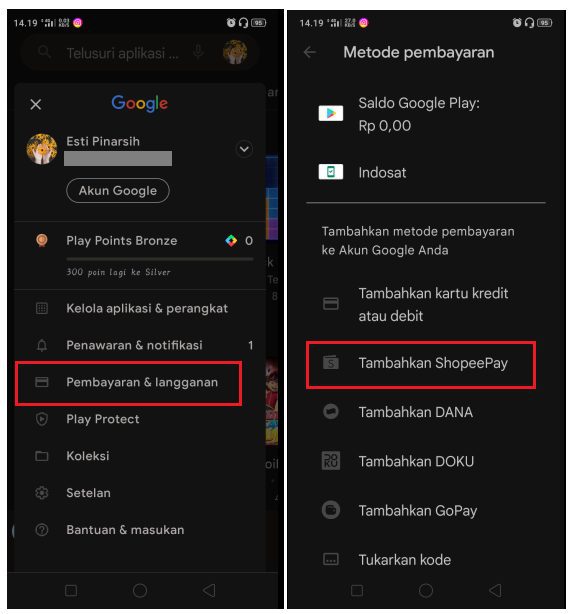Add ShopeePay as payment method

(x=421, y=365)
